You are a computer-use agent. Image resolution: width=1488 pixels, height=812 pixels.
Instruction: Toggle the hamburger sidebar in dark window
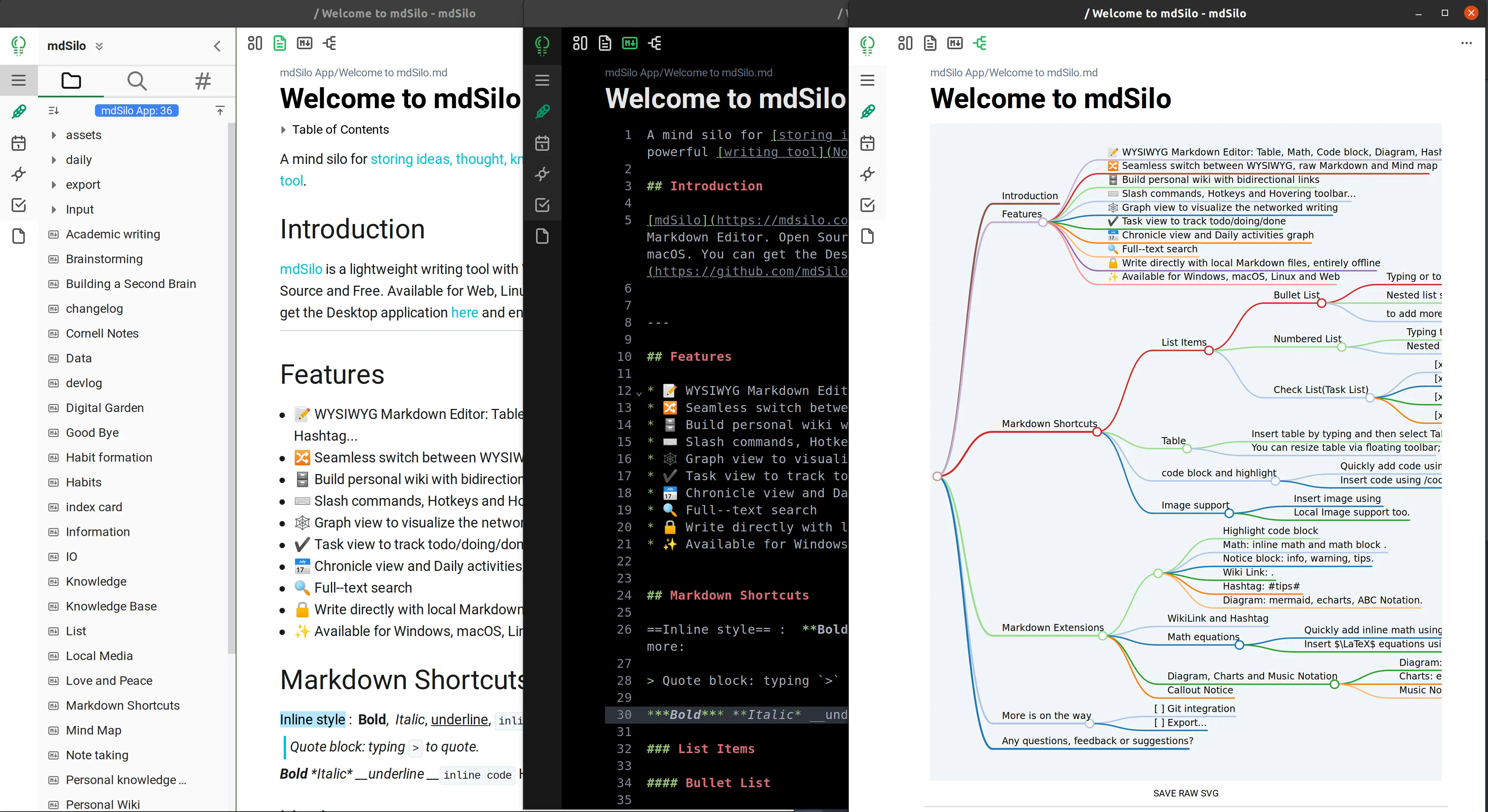(542, 80)
